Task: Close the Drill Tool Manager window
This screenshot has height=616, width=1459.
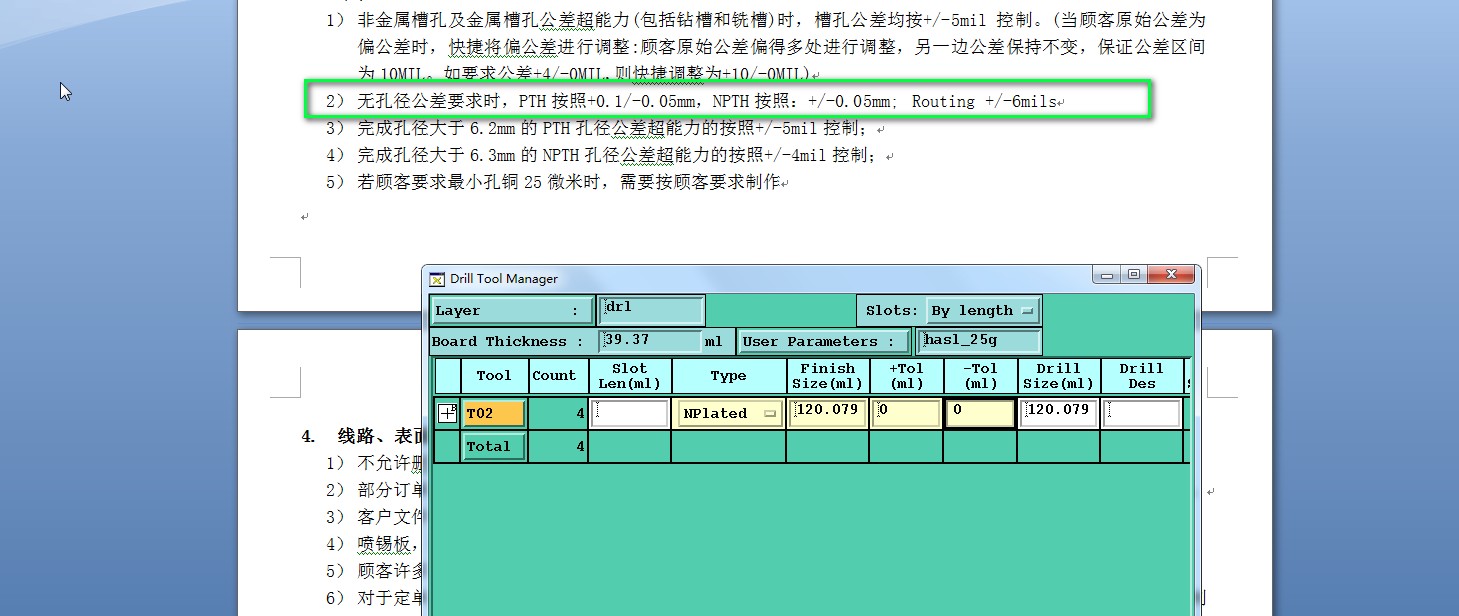Action: pos(1171,274)
